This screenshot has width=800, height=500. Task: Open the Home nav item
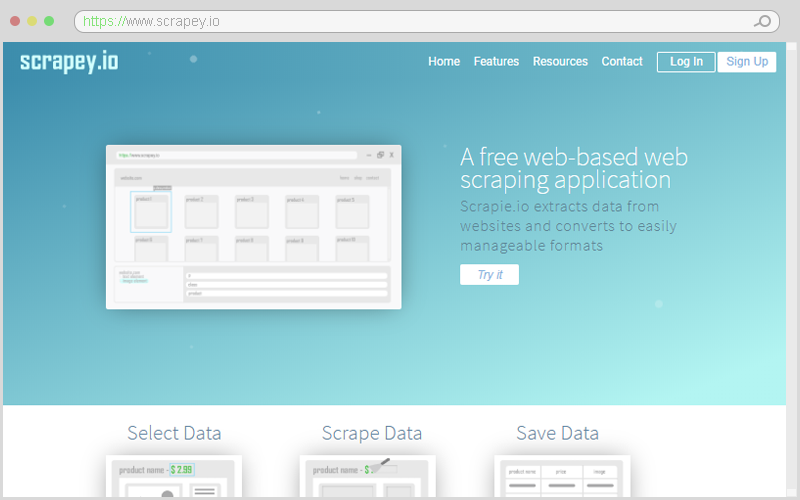pos(444,62)
